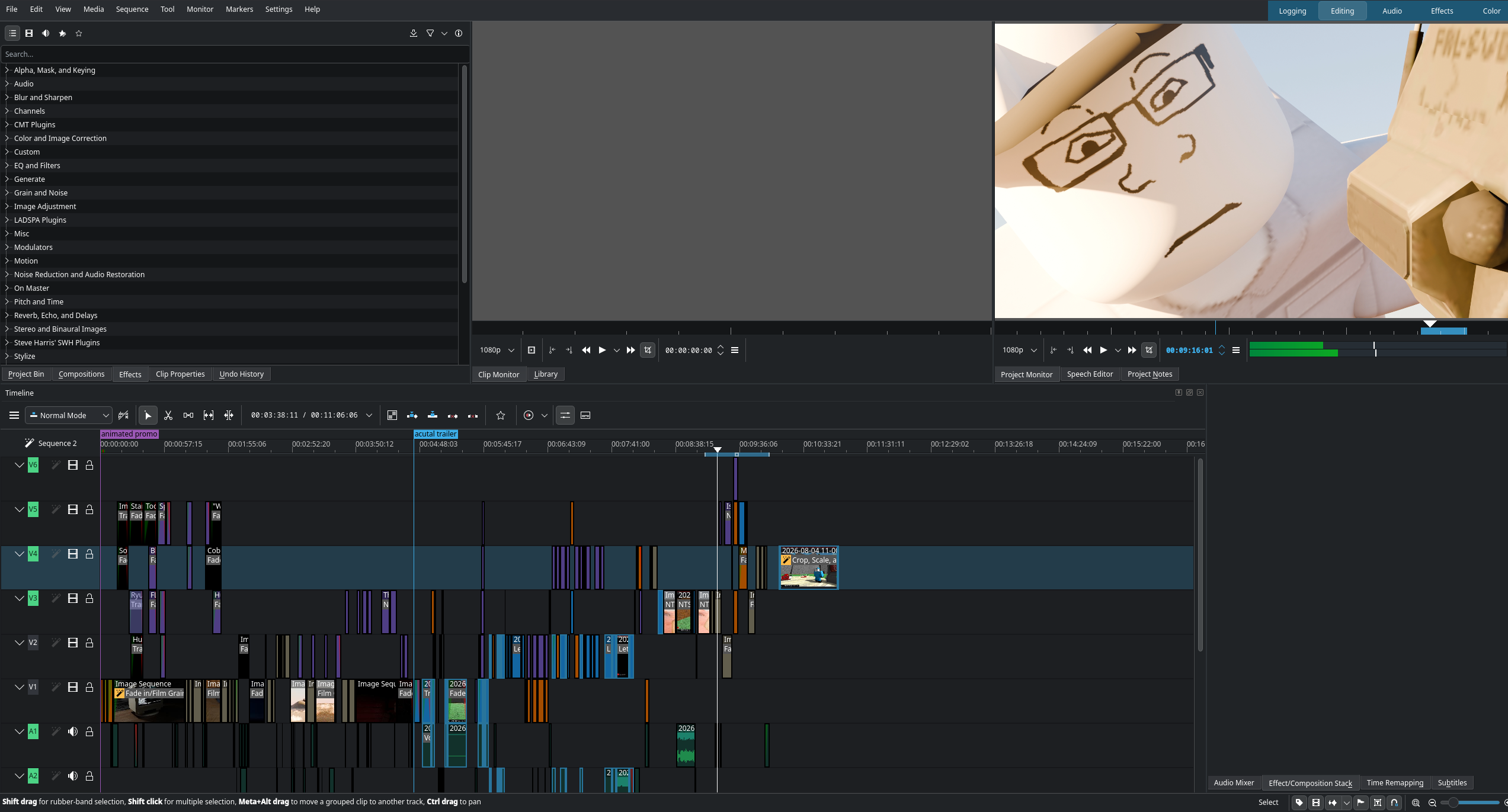
Task: Click the track compositing checkerboard icon
Action: pos(392,416)
